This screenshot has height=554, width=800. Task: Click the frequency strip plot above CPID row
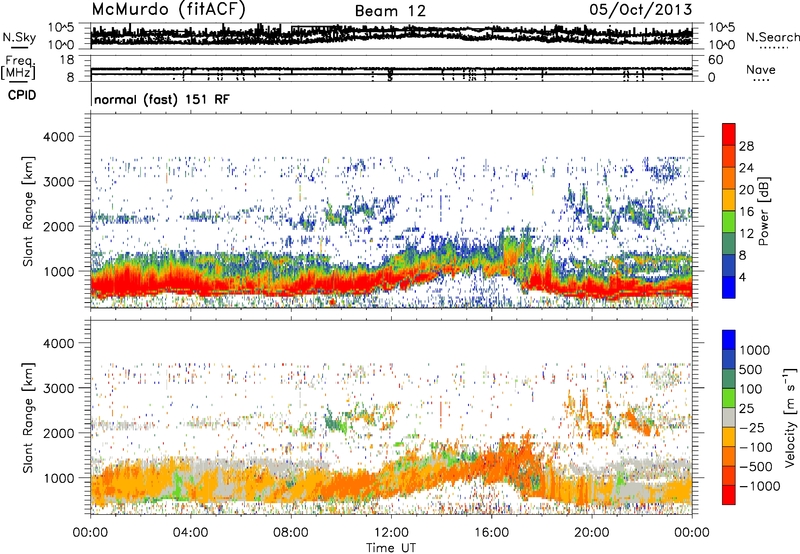coord(391,69)
